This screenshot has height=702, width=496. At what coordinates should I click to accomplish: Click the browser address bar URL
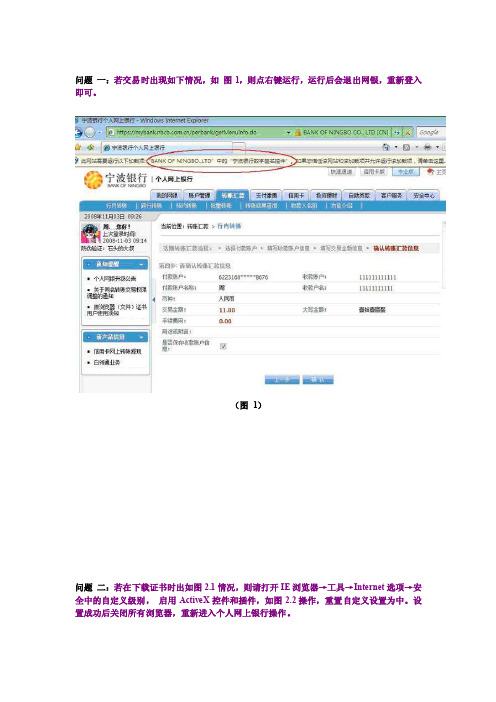[x=186, y=133]
